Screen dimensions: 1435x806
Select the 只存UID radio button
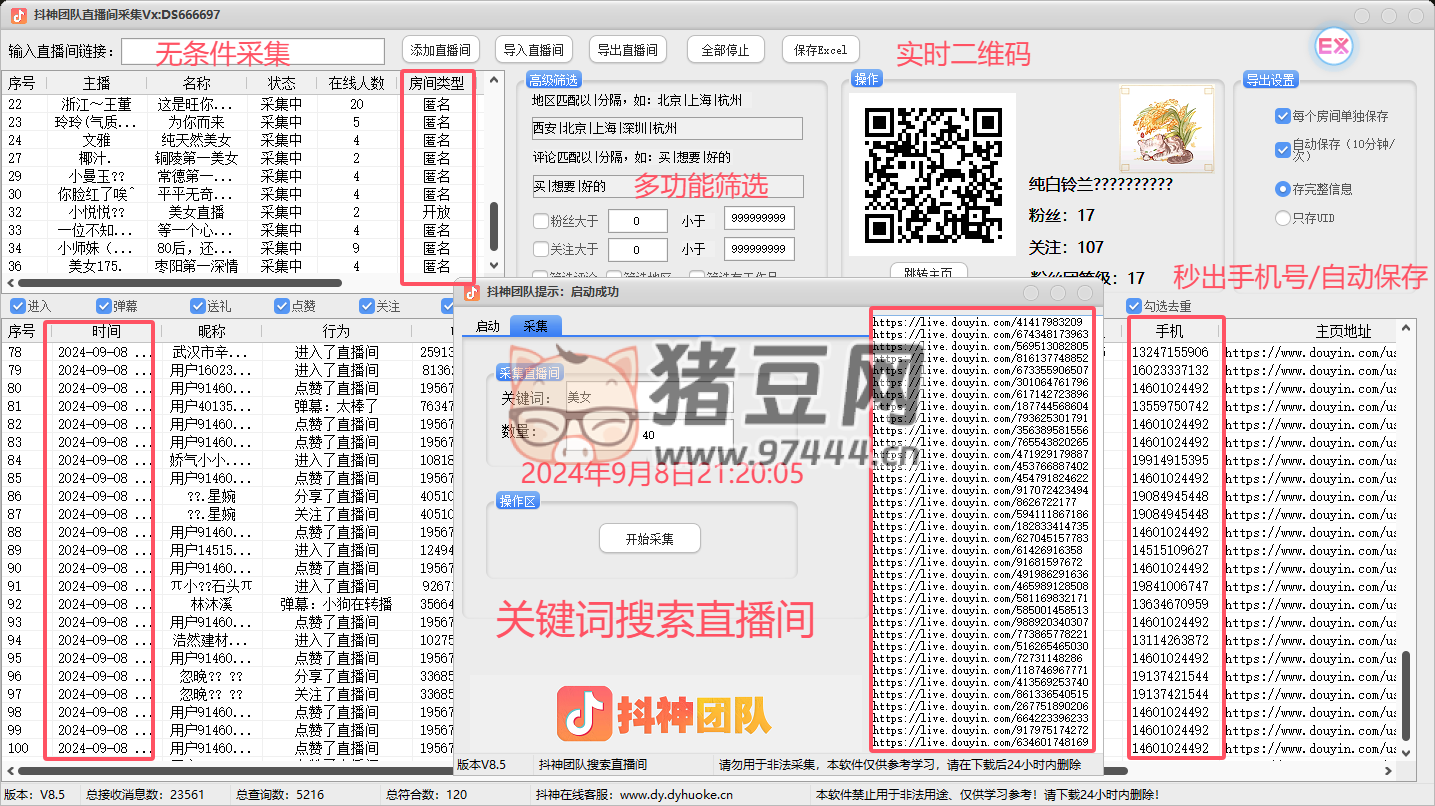pyautogui.click(x=1283, y=218)
